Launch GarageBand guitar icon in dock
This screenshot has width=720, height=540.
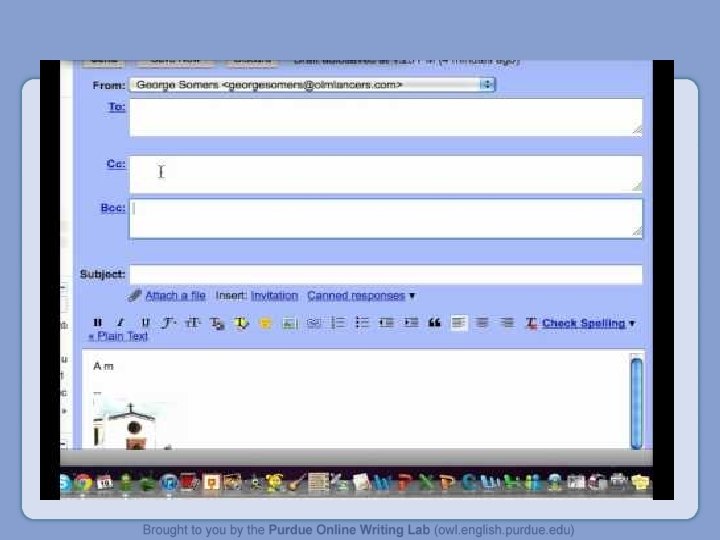pos(297,483)
